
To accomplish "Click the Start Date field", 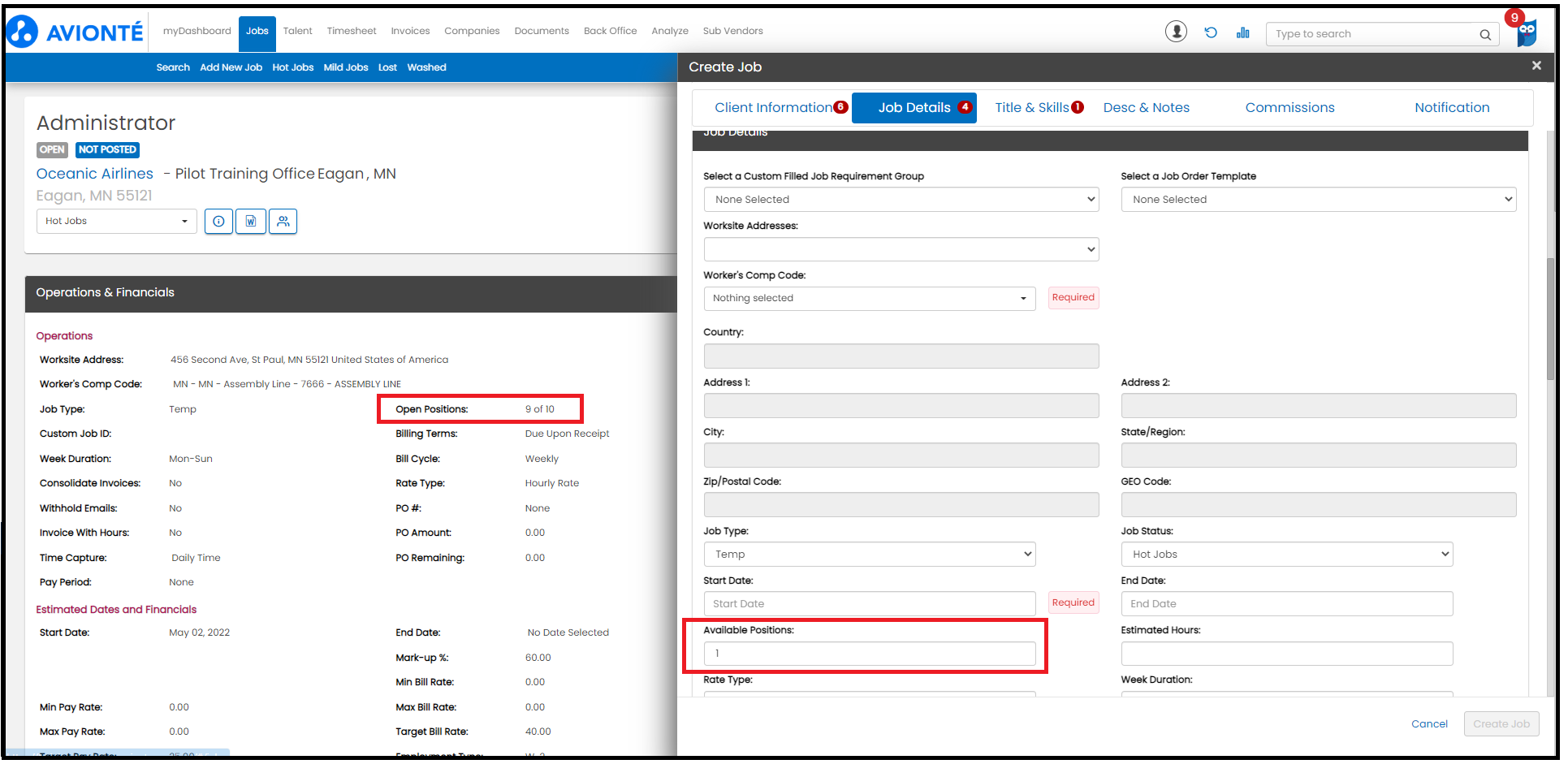I will click(870, 604).
